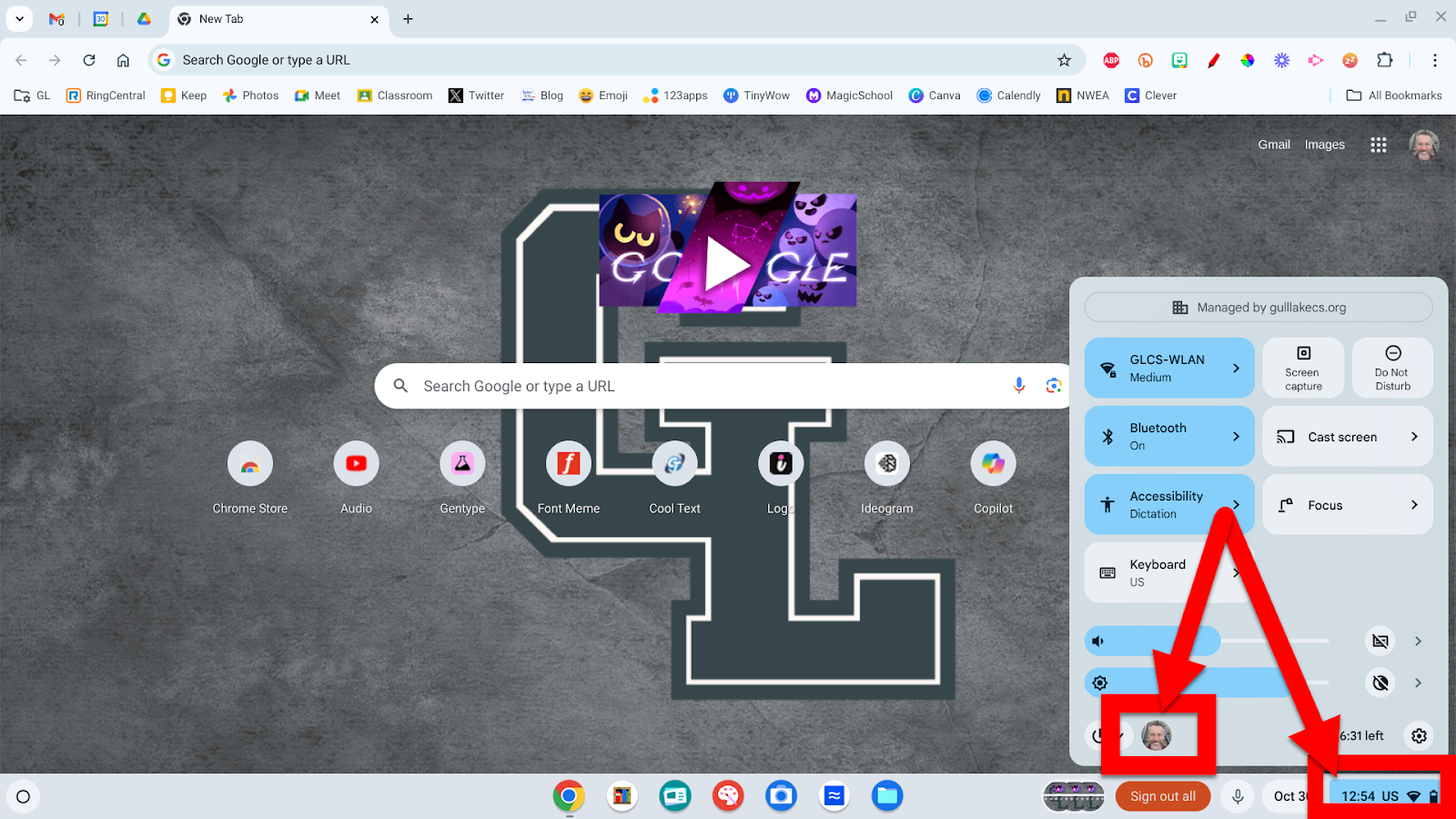1456x819 pixels.
Task: Click the Bitly extension icon
Action: coord(1146,60)
